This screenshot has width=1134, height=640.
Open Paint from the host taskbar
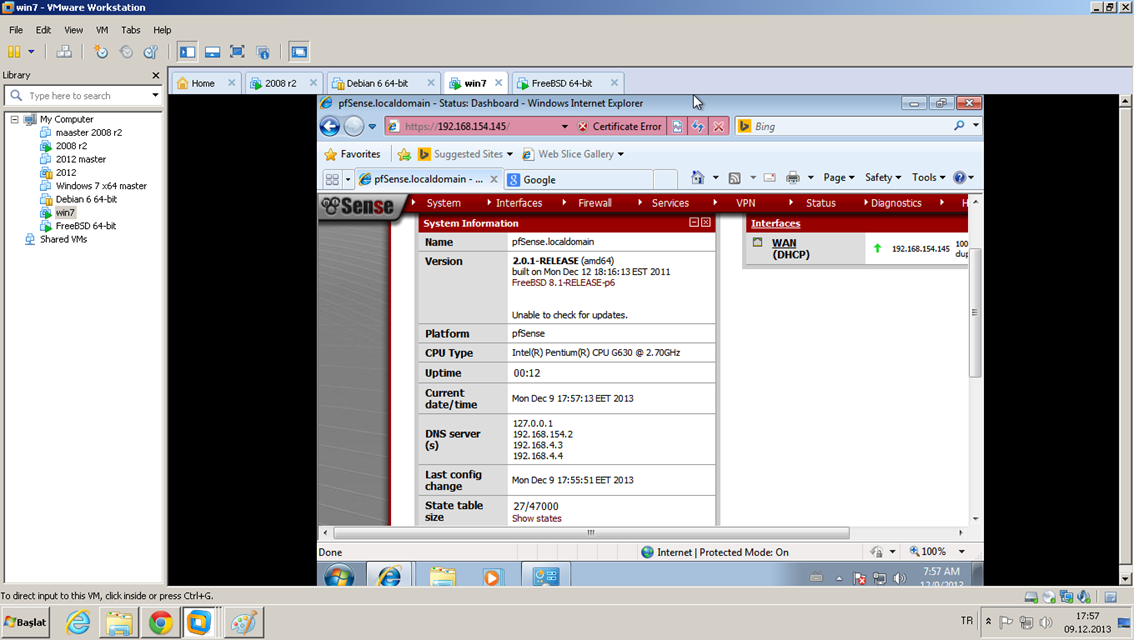click(244, 623)
